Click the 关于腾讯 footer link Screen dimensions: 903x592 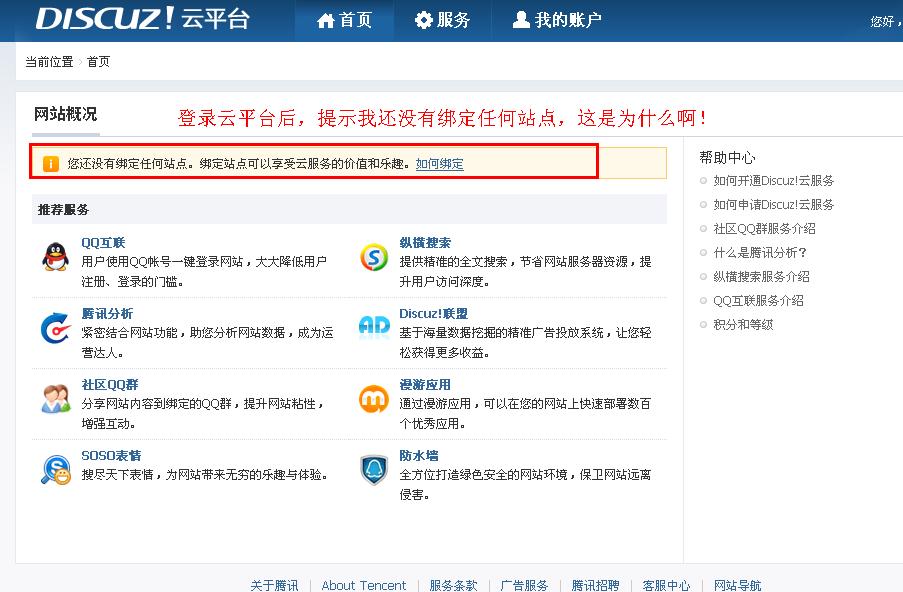(x=274, y=585)
